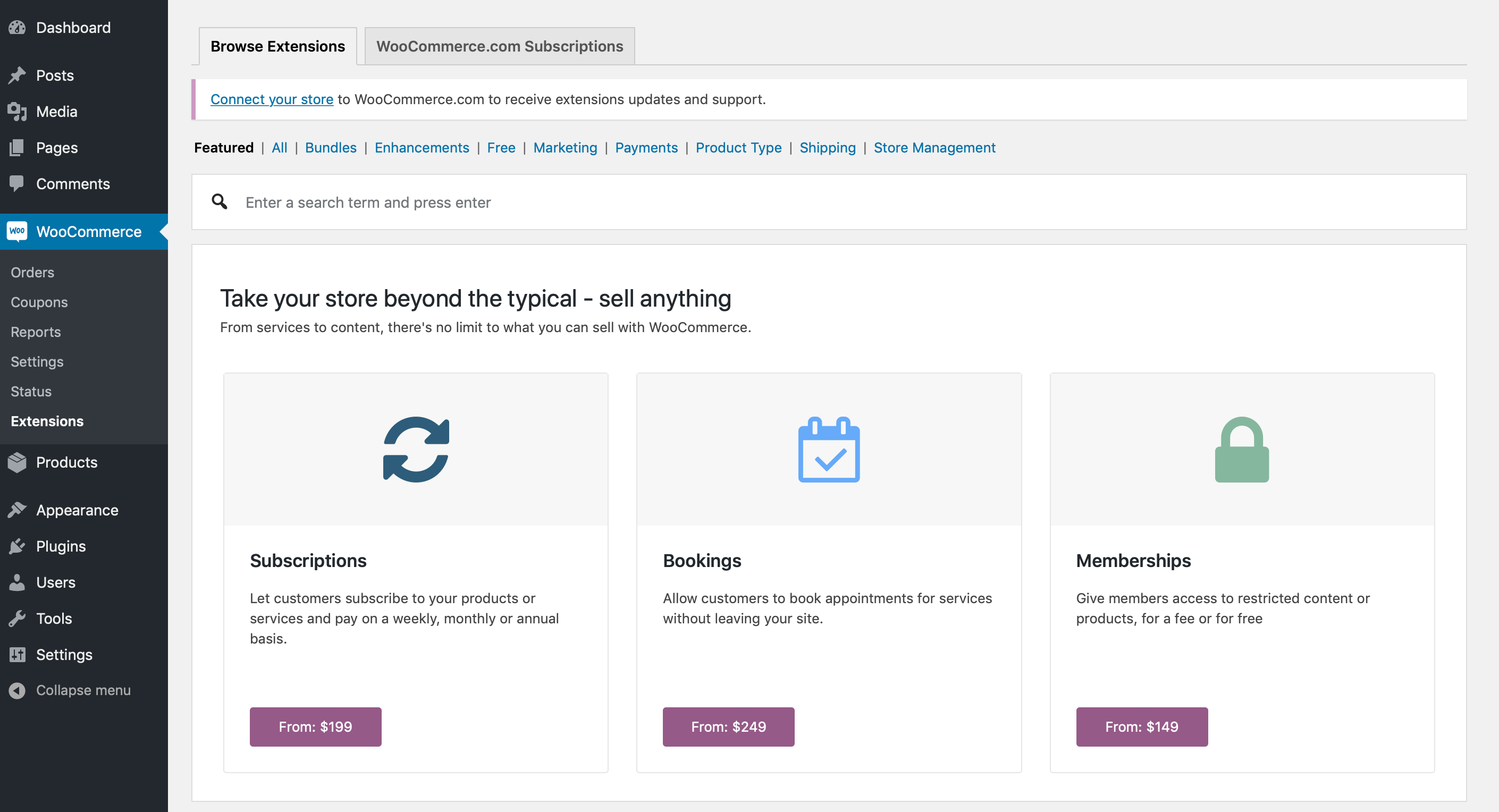
Task: Click the Plugins plug icon
Action: (18, 546)
